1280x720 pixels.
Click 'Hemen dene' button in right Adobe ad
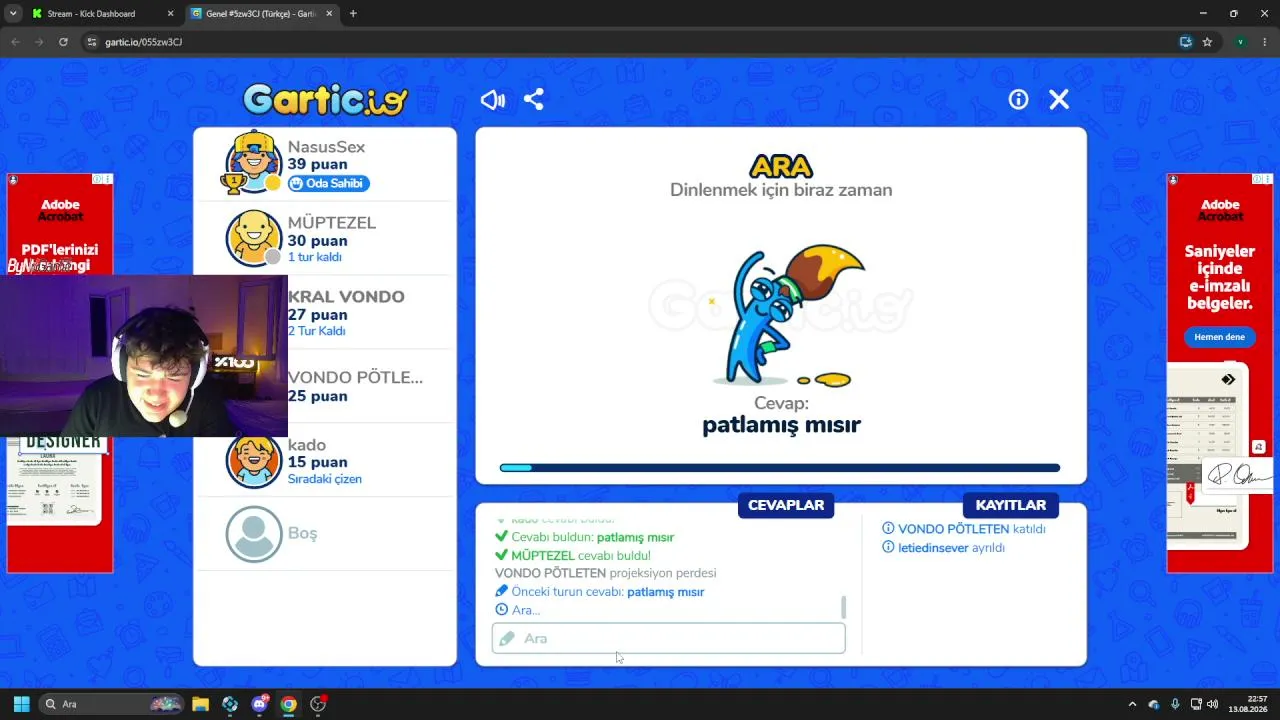click(x=1219, y=337)
